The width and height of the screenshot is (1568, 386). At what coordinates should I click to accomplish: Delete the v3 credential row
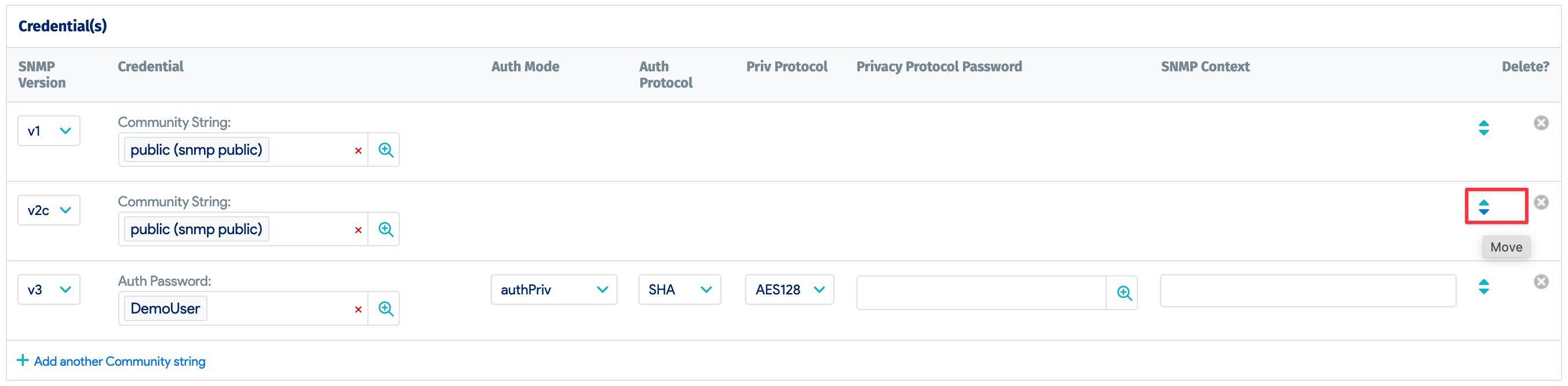tap(1541, 281)
